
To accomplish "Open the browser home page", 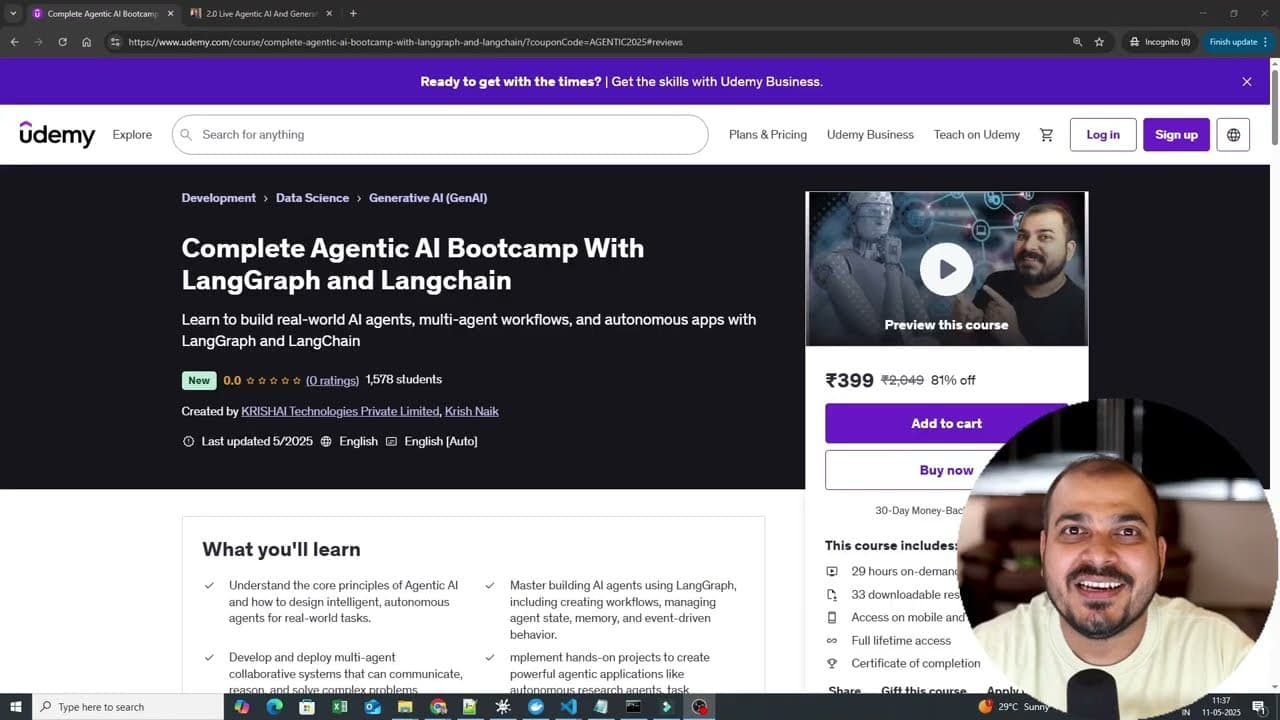I will [x=87, y=42].
